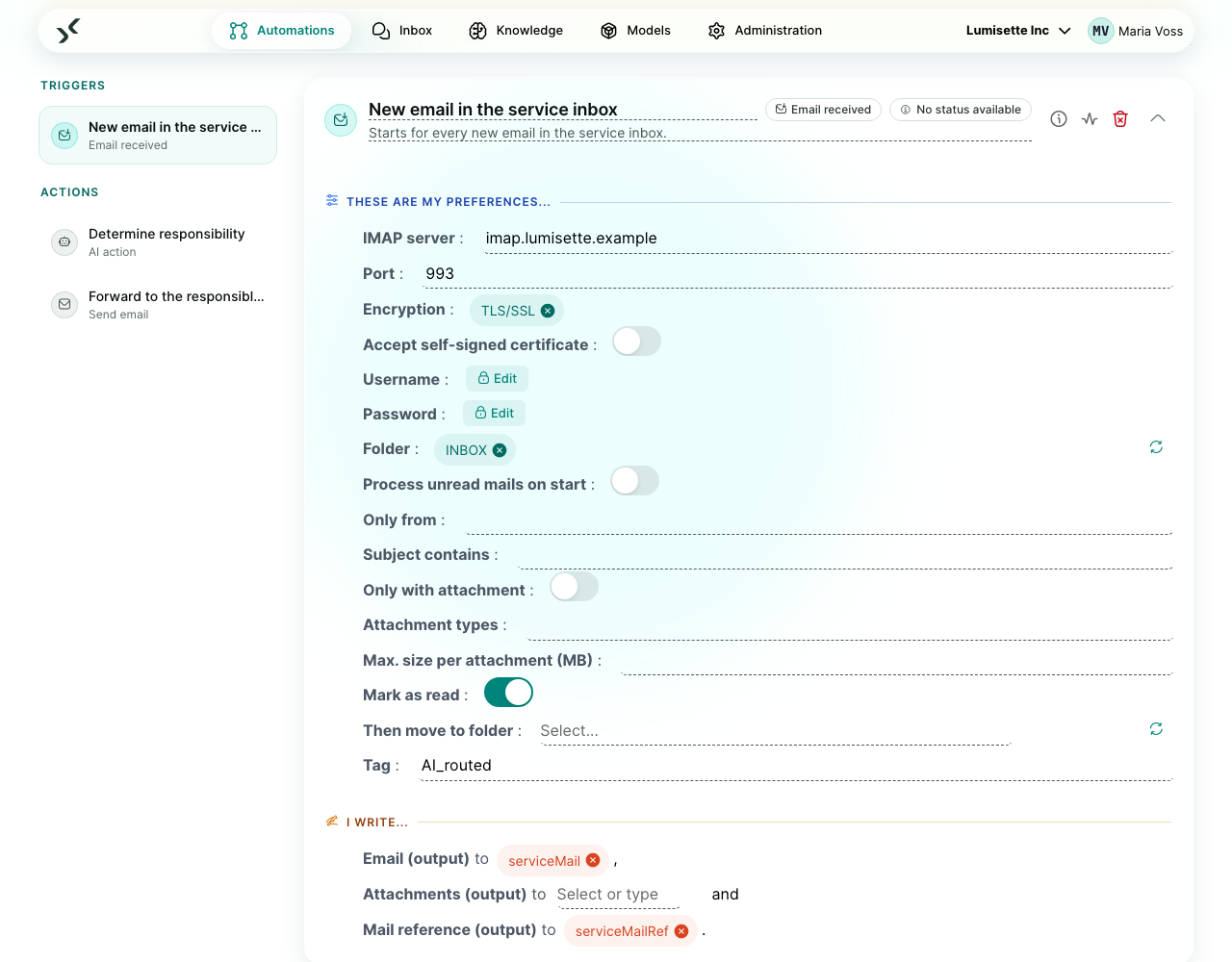Remove the serviceMailRef output variable
The width and height of the screenshot is (1232, 962).
(x=681, y=931)
